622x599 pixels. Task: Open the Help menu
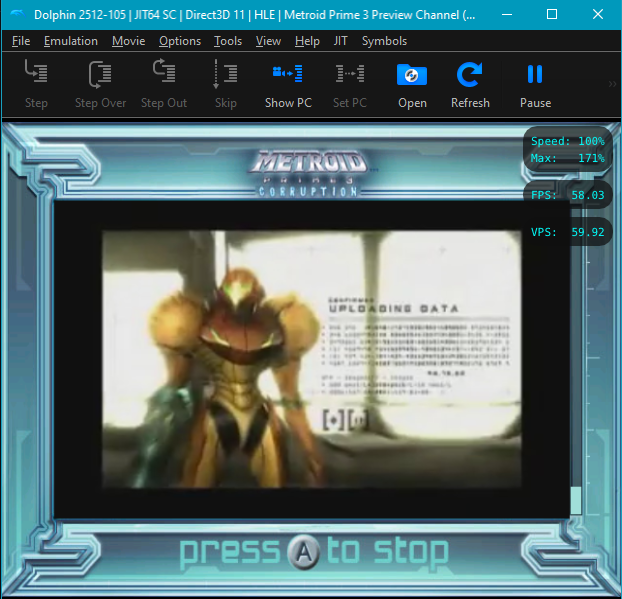tap(307, 41)
